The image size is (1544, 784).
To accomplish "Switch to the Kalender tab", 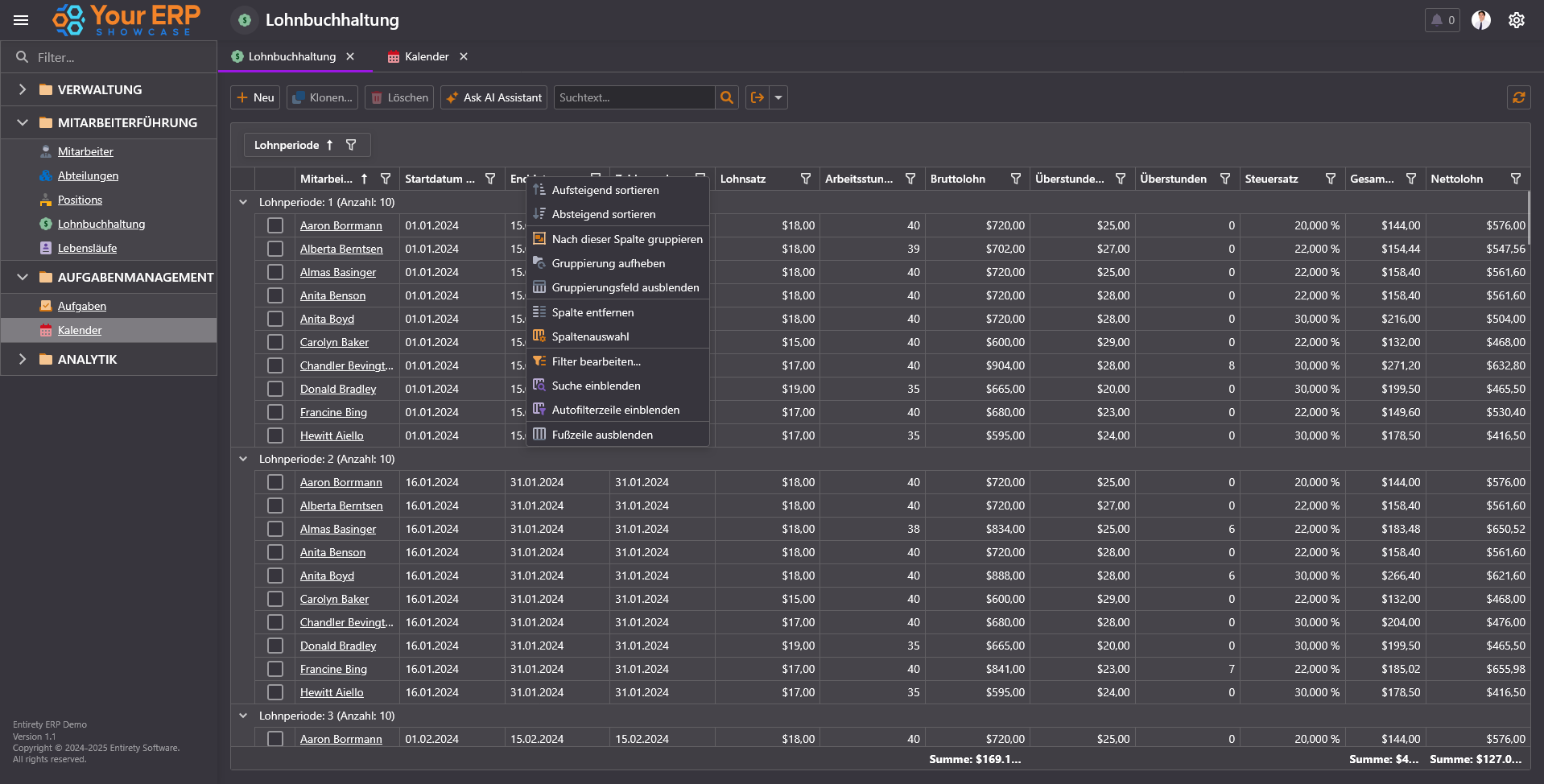I will click(x=426, y=56).
